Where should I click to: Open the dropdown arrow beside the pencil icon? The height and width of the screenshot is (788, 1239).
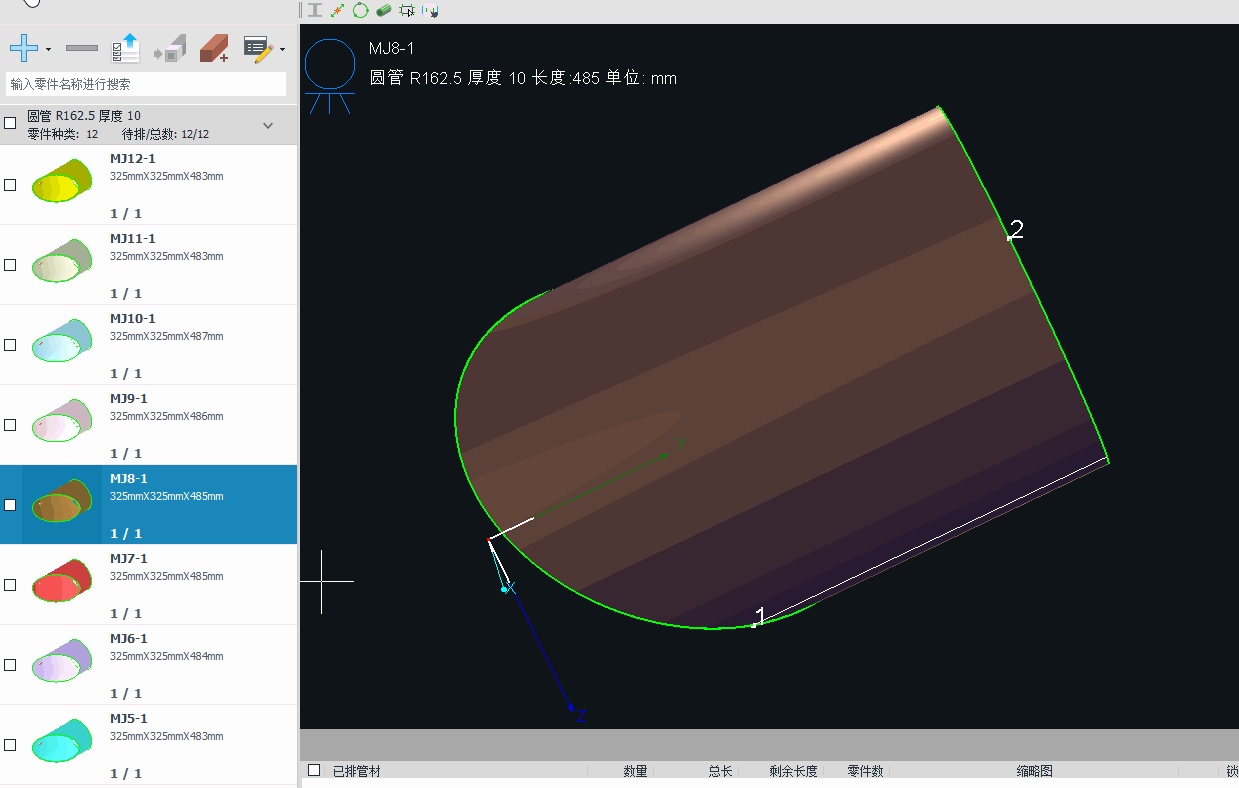click(x=283, y=49)
